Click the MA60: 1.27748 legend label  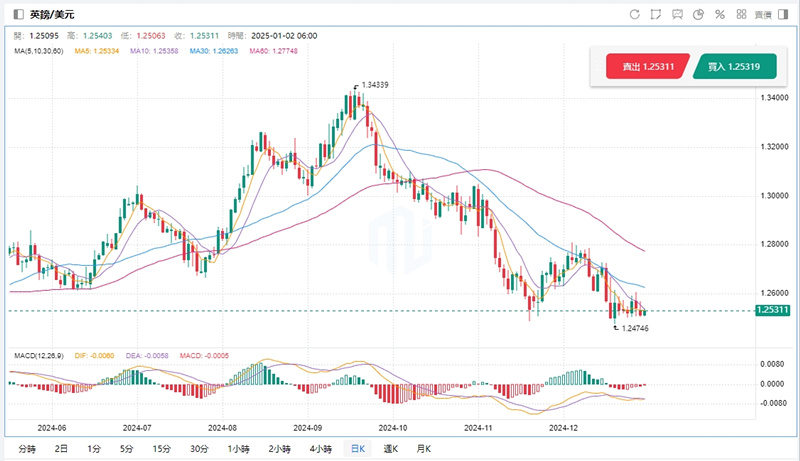coord(272,49)
